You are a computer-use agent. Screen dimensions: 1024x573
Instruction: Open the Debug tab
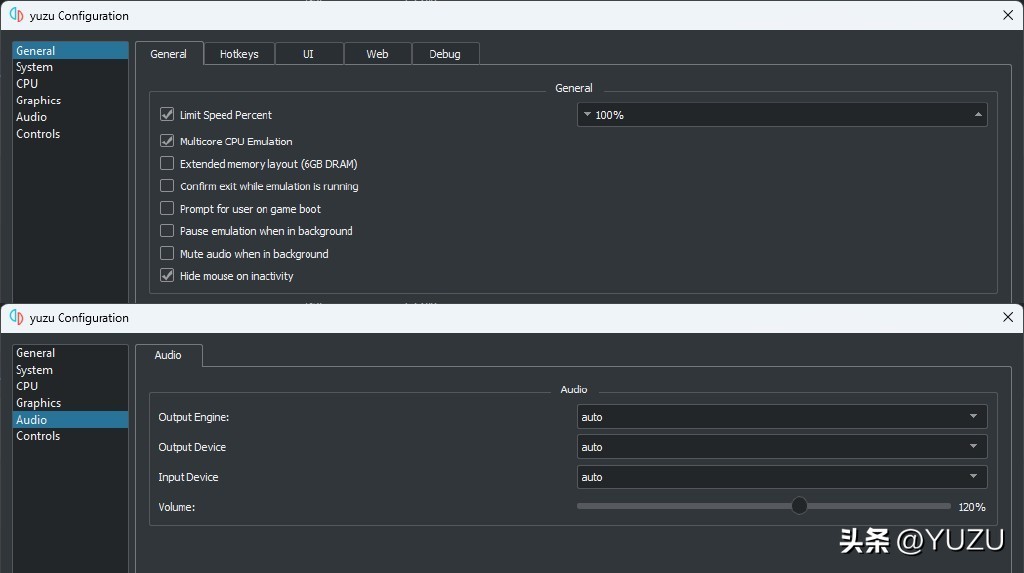[445, 54]
